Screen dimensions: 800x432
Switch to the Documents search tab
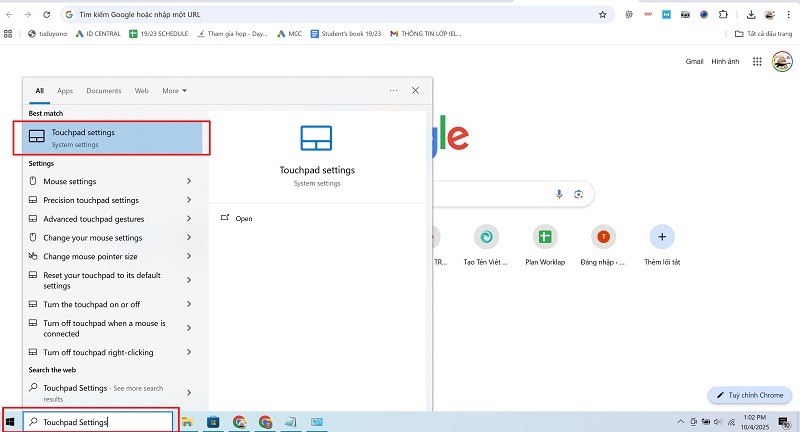[x=104, y=91]
